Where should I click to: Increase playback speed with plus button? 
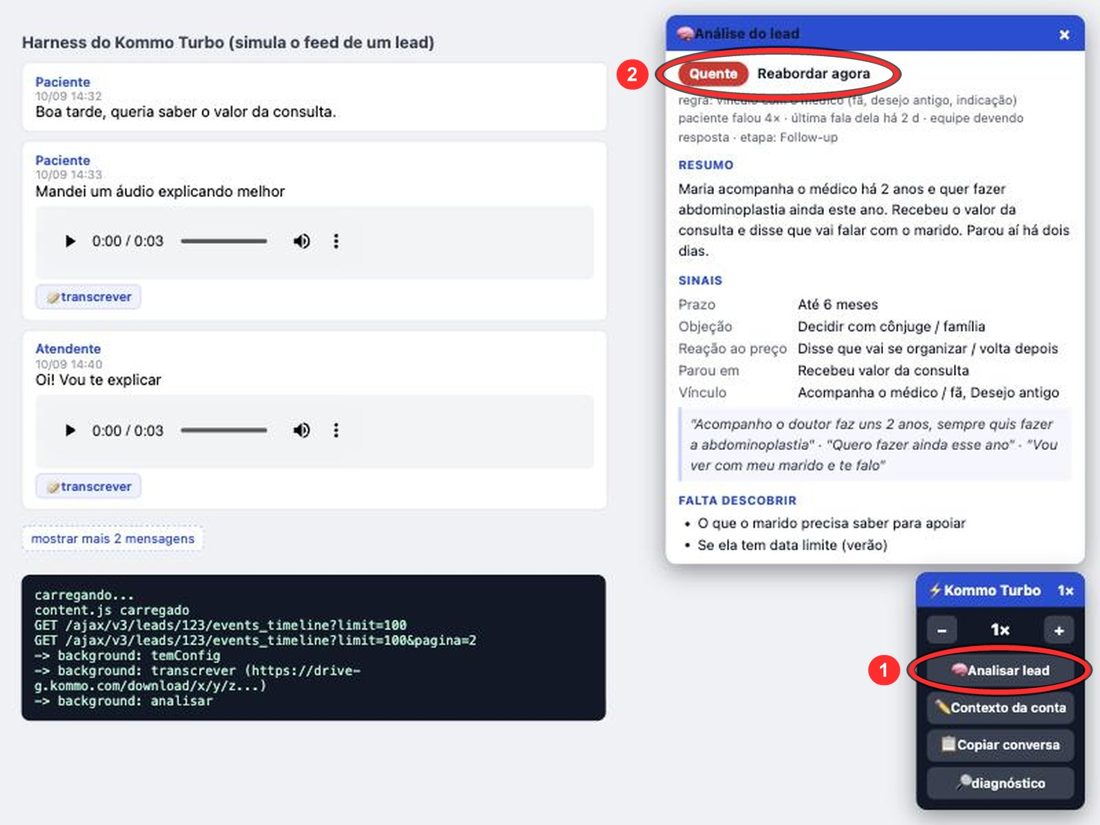[1059, 631]
